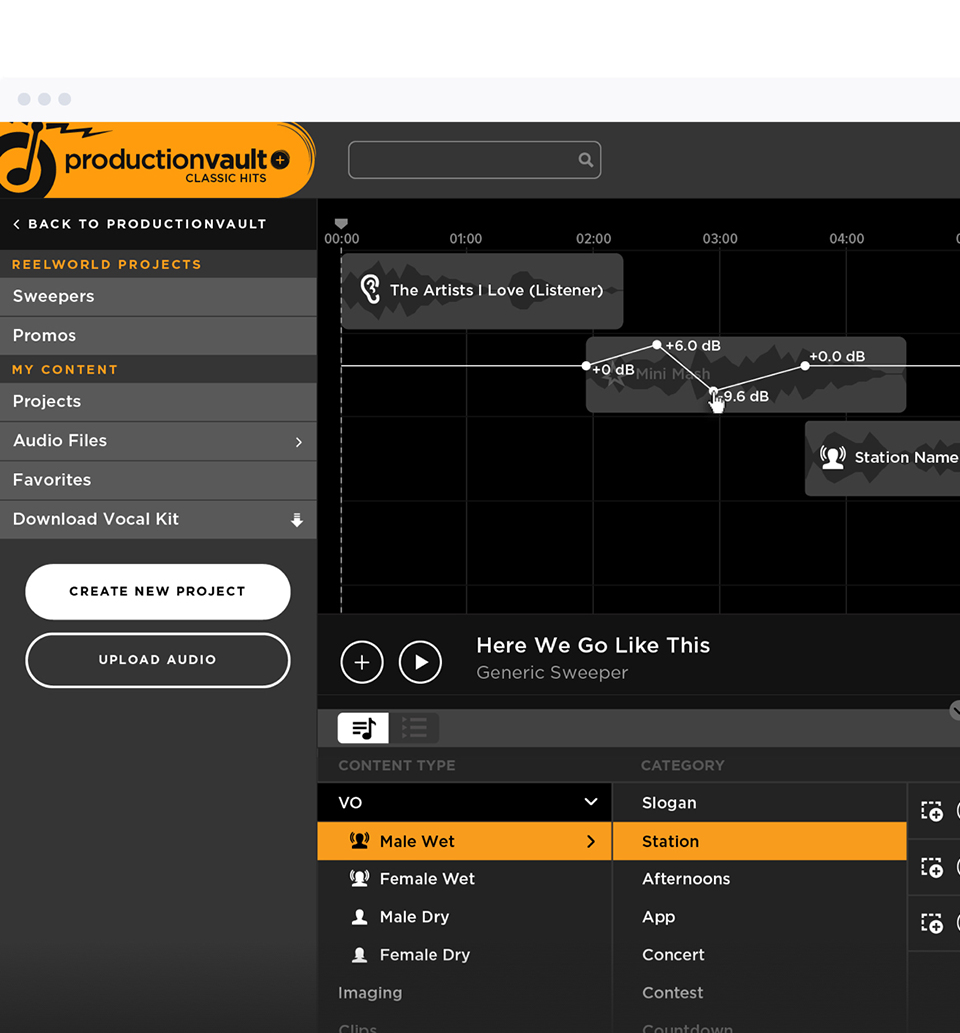The image size is (960, 1033).
Task: Expand the Audio Files submenu chevron
Action: (298, 441)
